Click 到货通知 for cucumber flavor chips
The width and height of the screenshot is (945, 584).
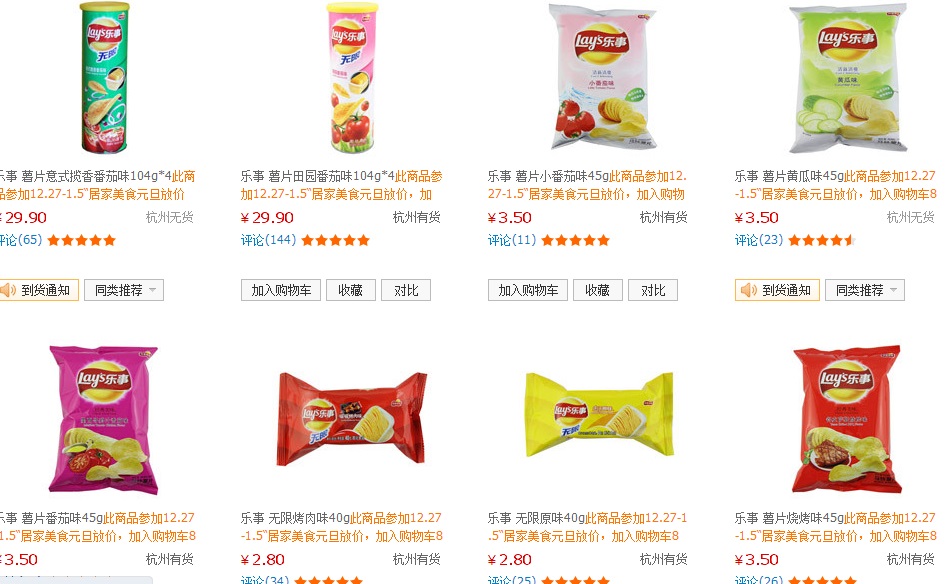[777, 290]
